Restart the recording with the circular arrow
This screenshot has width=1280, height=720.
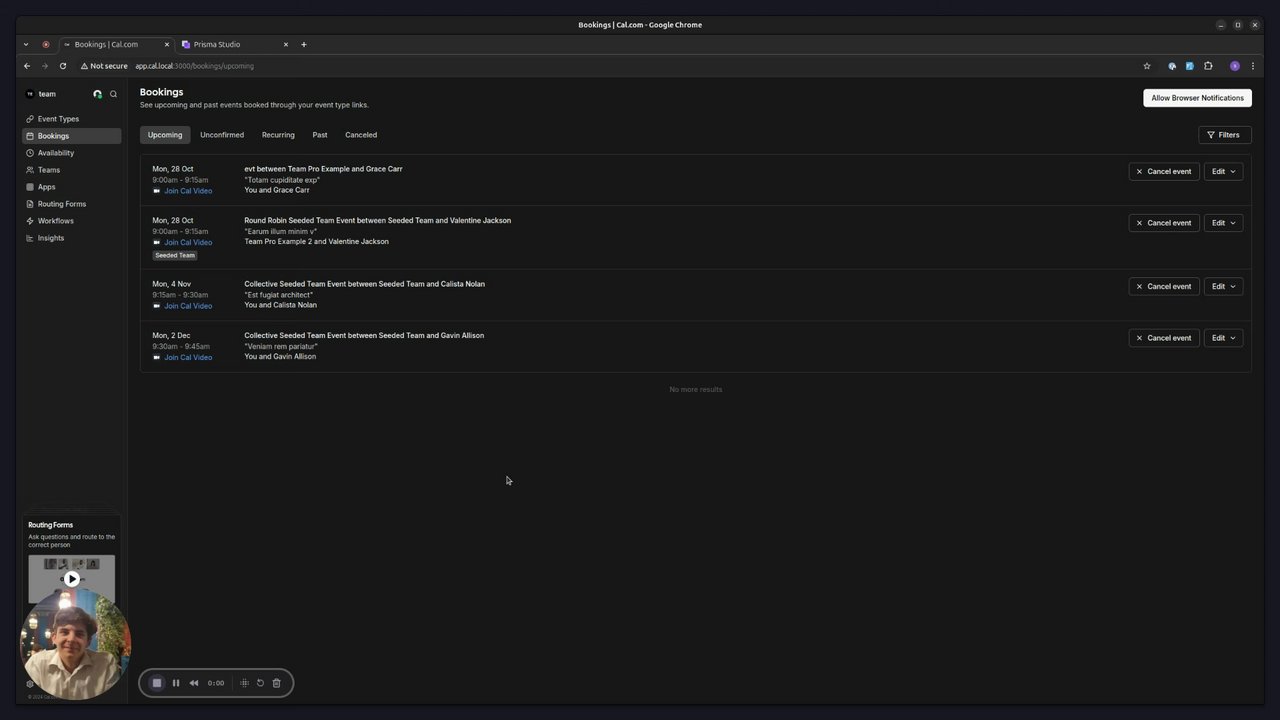tap(260, 683)
